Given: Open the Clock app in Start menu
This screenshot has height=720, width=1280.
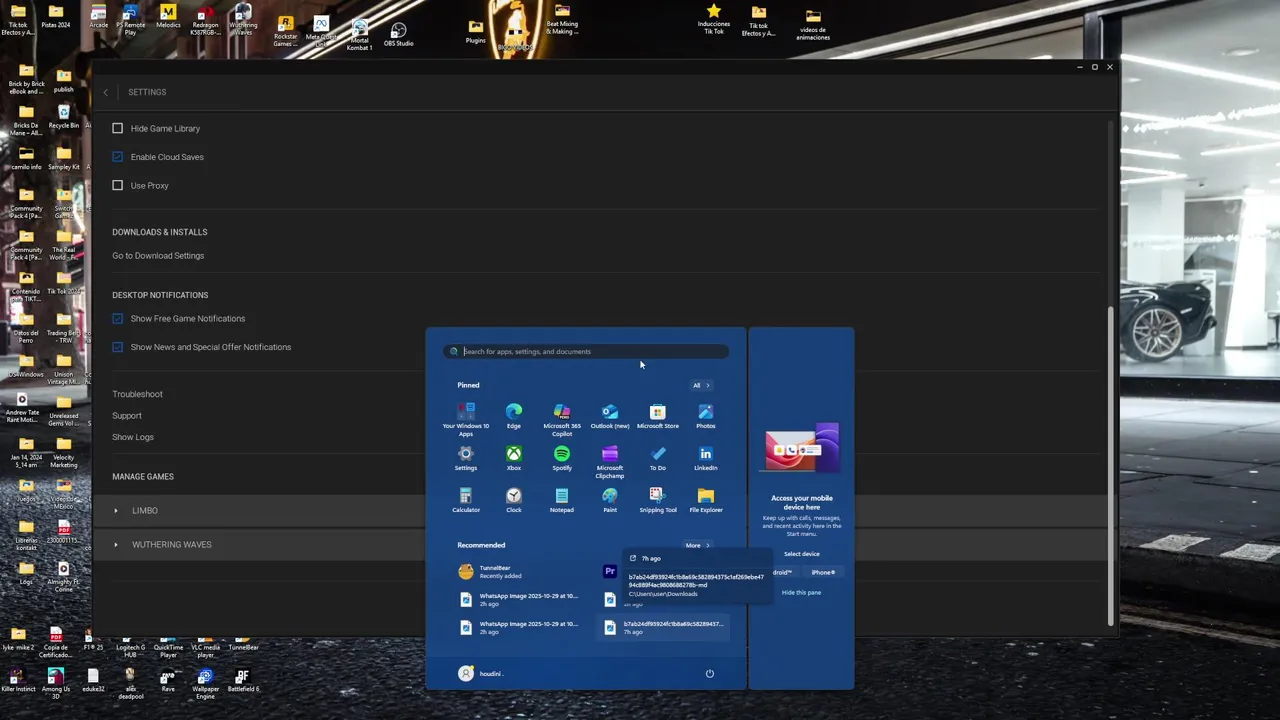Looking at the screenshot, I should (514, 500).
